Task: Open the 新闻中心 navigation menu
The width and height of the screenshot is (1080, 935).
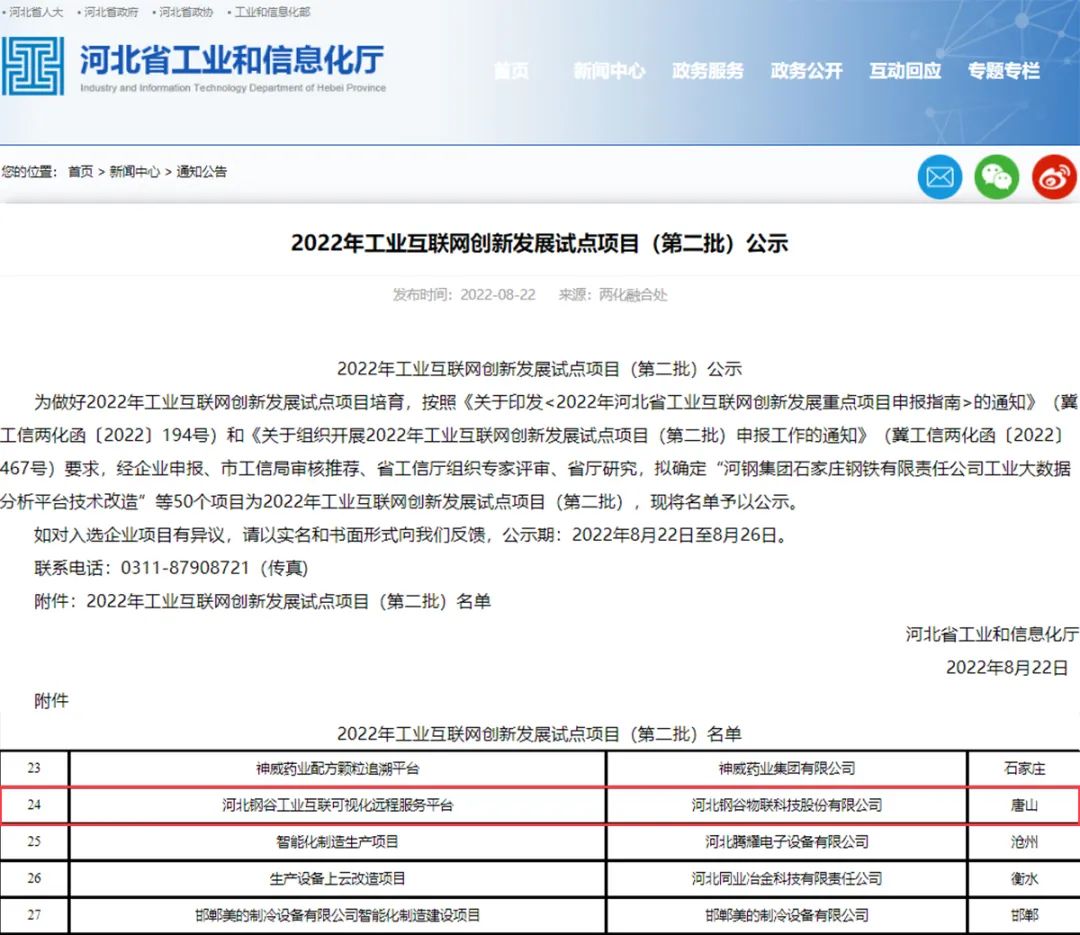Action: tap(610, 71)
